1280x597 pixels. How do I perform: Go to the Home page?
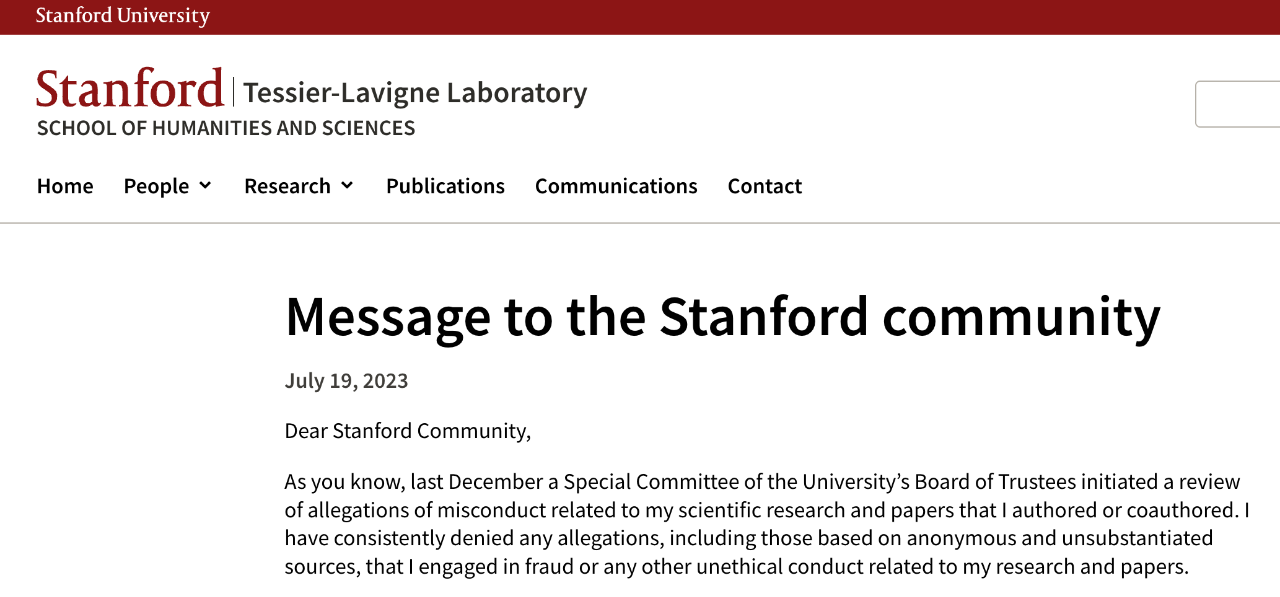click(x=65, y=186)
